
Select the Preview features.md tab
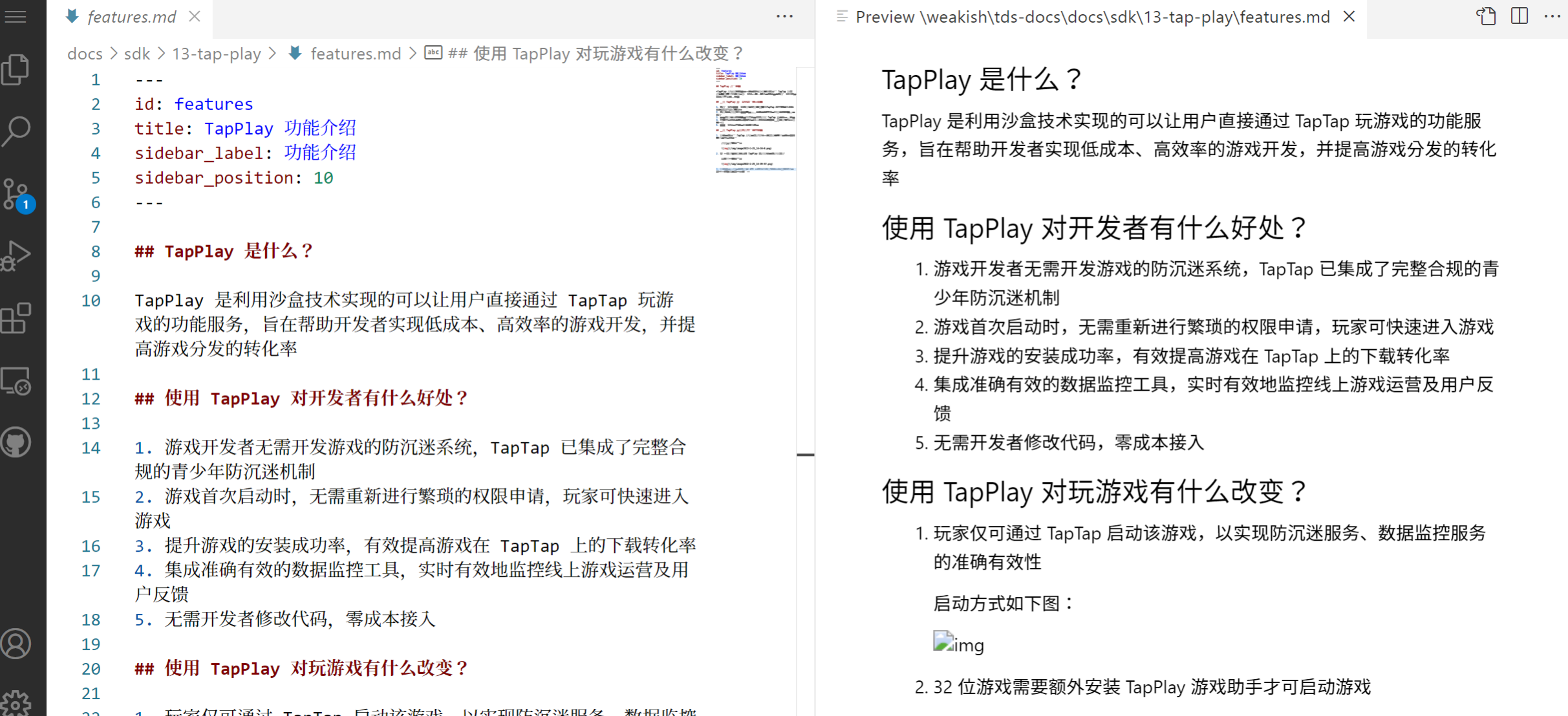[x=1092, y=17]
